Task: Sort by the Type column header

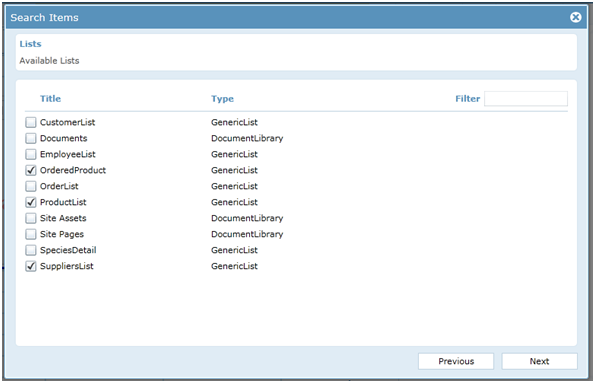Action: [x=222, y=99]
